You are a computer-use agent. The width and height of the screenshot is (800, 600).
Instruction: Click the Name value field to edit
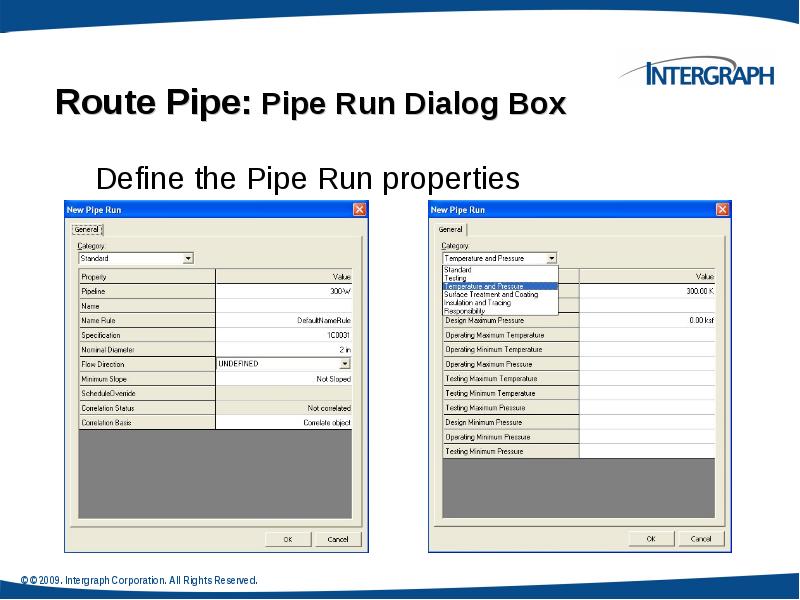point(285,306)
